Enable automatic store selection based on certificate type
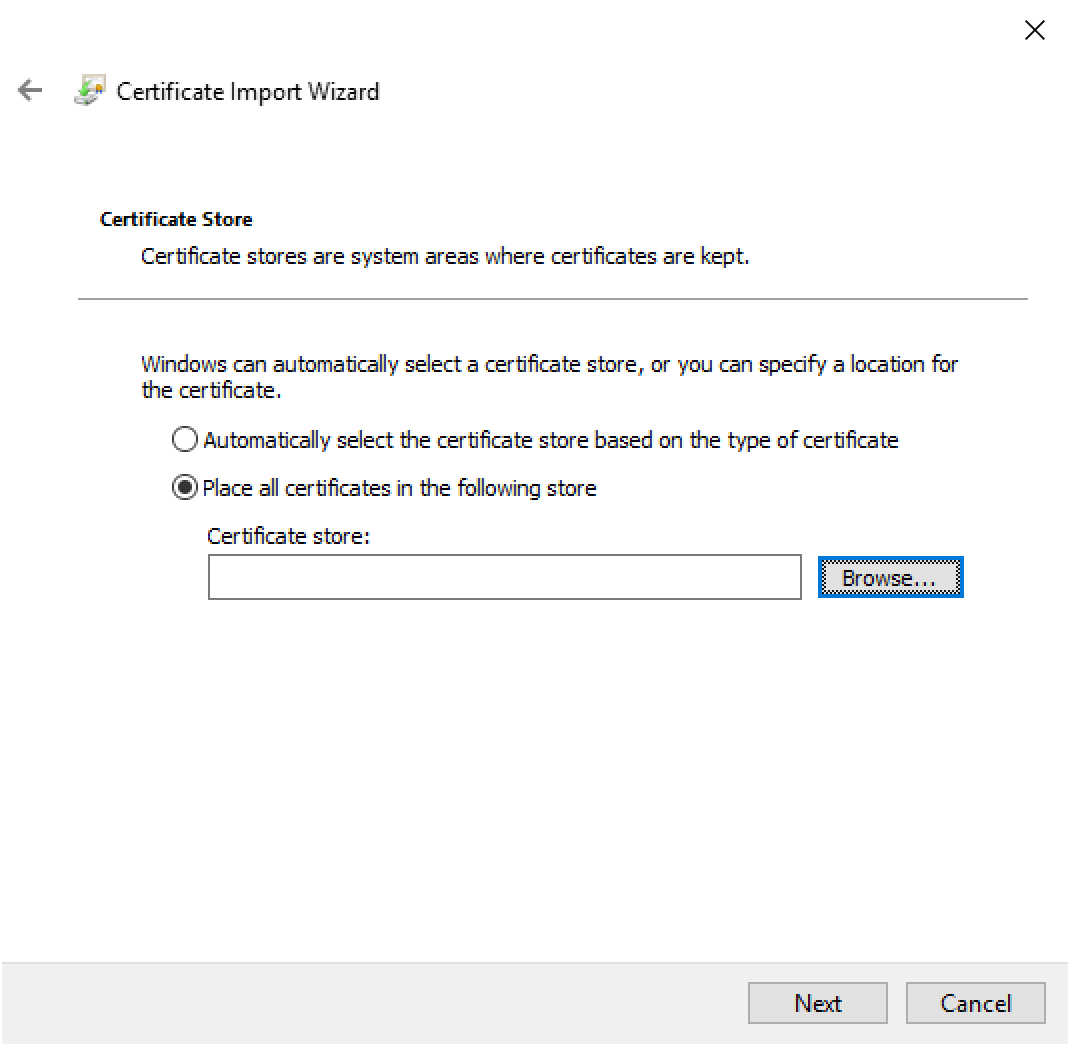Viewport: 1070px width, 1046px height. [184, 439]
